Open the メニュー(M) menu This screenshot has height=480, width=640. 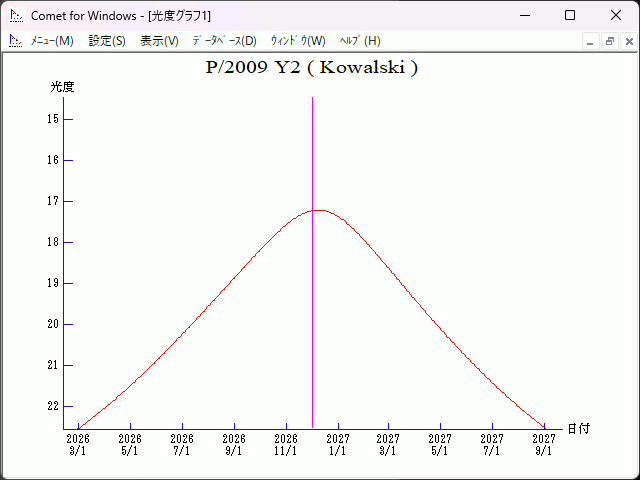pos(52,41)
